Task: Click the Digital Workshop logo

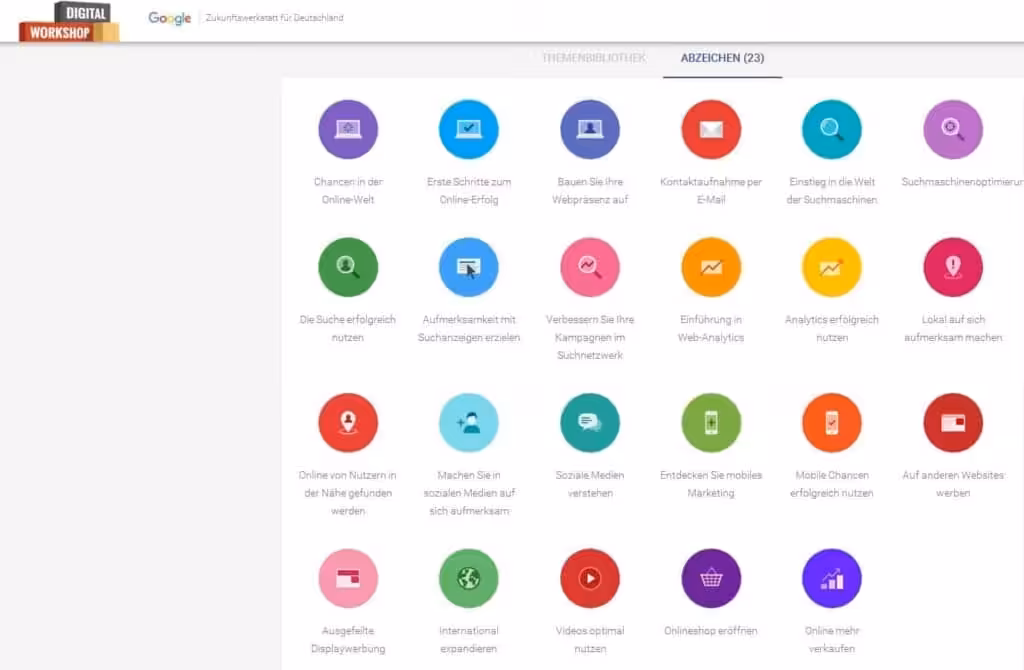Action: tap(69, 22)
